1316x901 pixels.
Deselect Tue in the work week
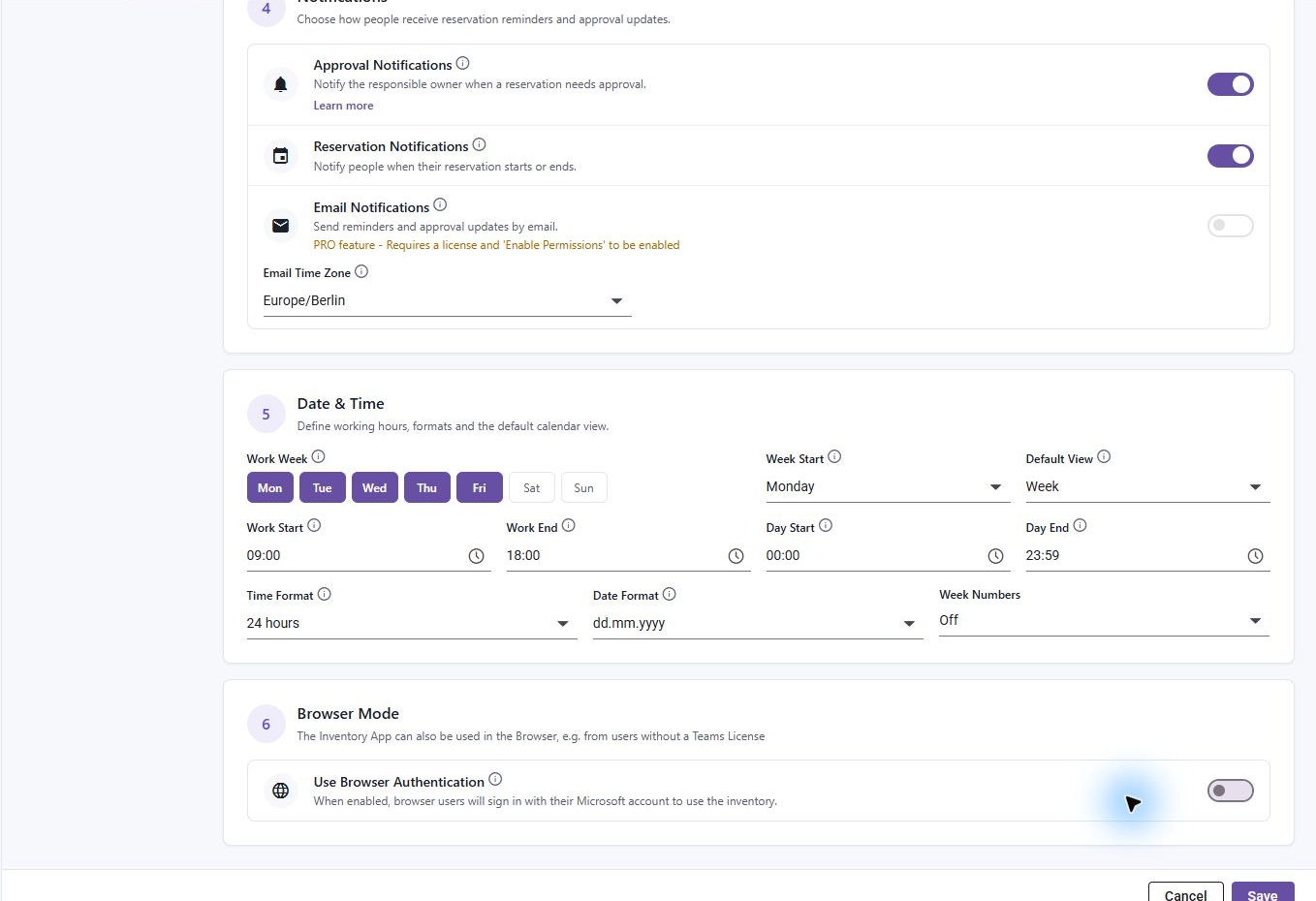click(x=323, y=487)
